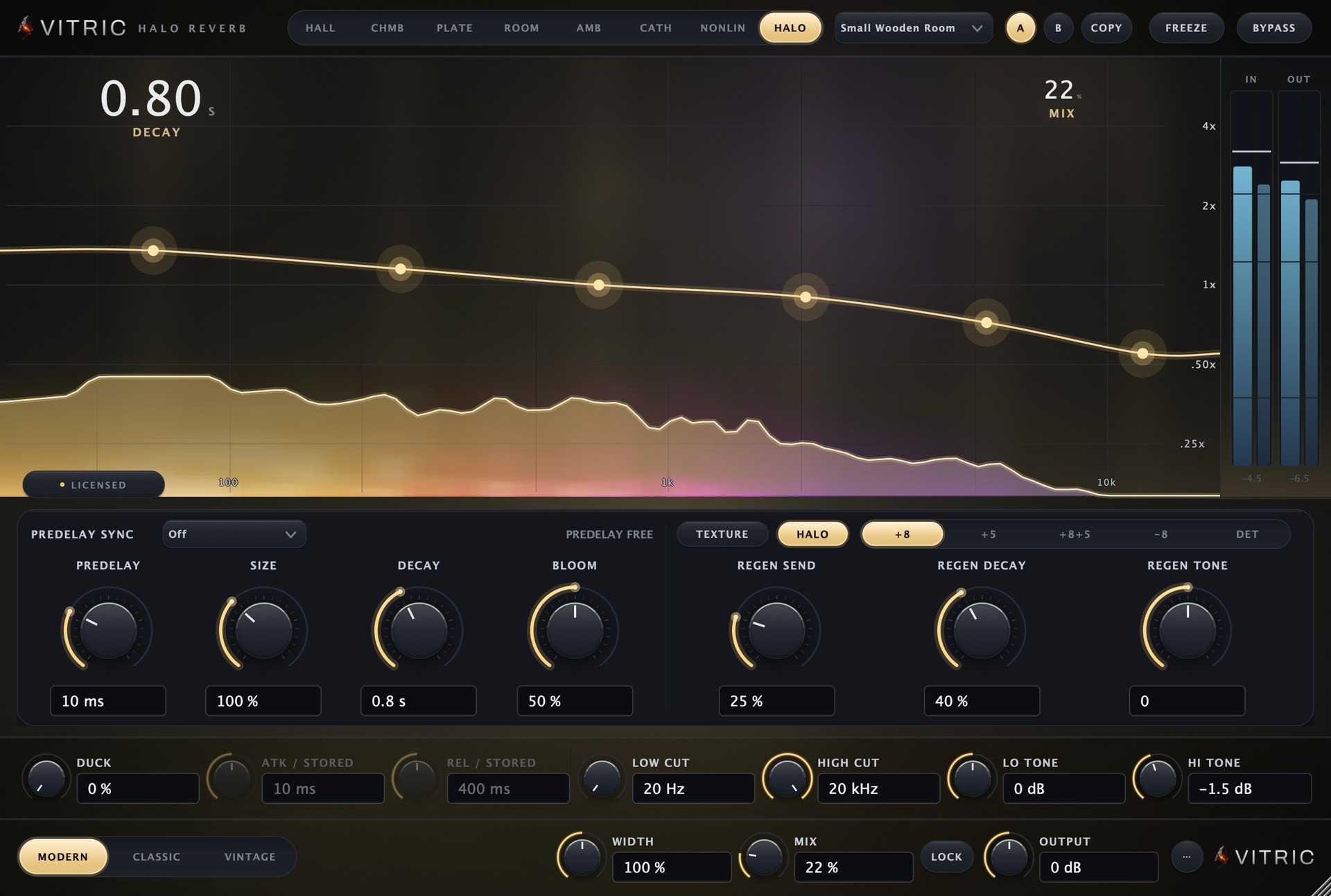This screenshot has height=896, width=1331.
Task: Click the OUTPUT knob
Action: (1009, 857)
